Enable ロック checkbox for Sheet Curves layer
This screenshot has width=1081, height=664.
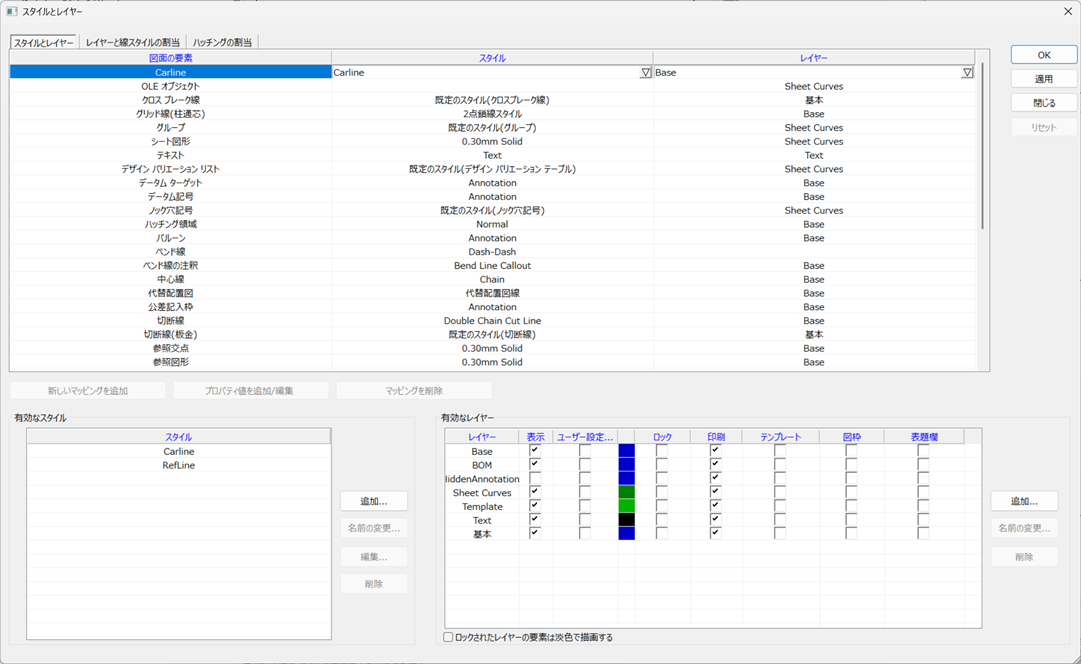pyautogui.click(x=662, y=492)
